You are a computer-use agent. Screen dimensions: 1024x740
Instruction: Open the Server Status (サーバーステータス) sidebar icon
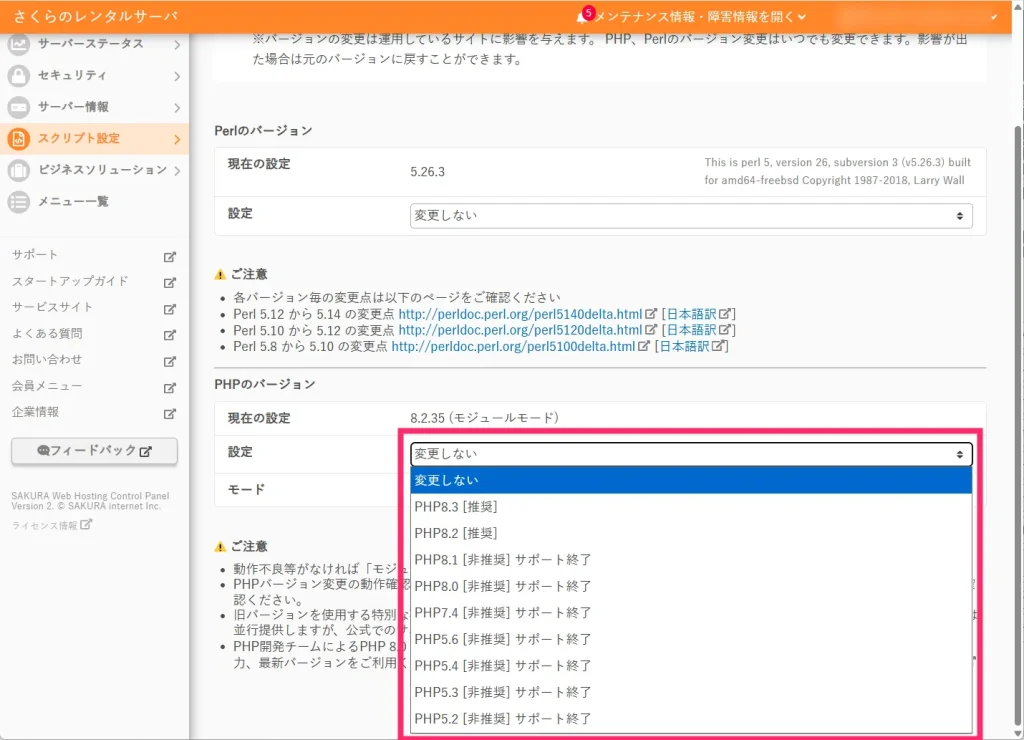click(x=18, y=44)
